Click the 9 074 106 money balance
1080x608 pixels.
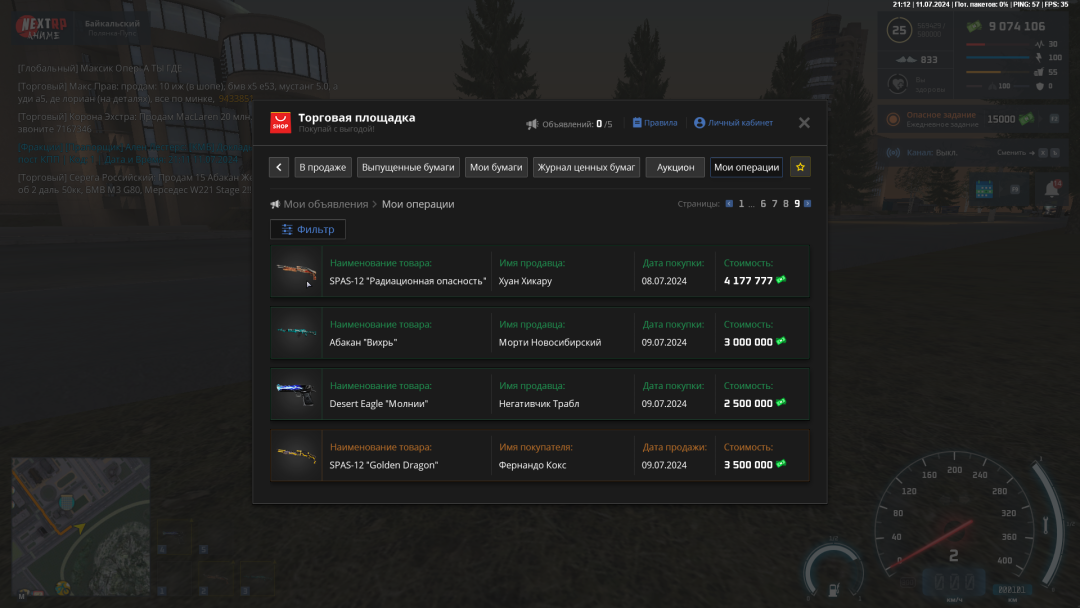tap(1017, 27)
